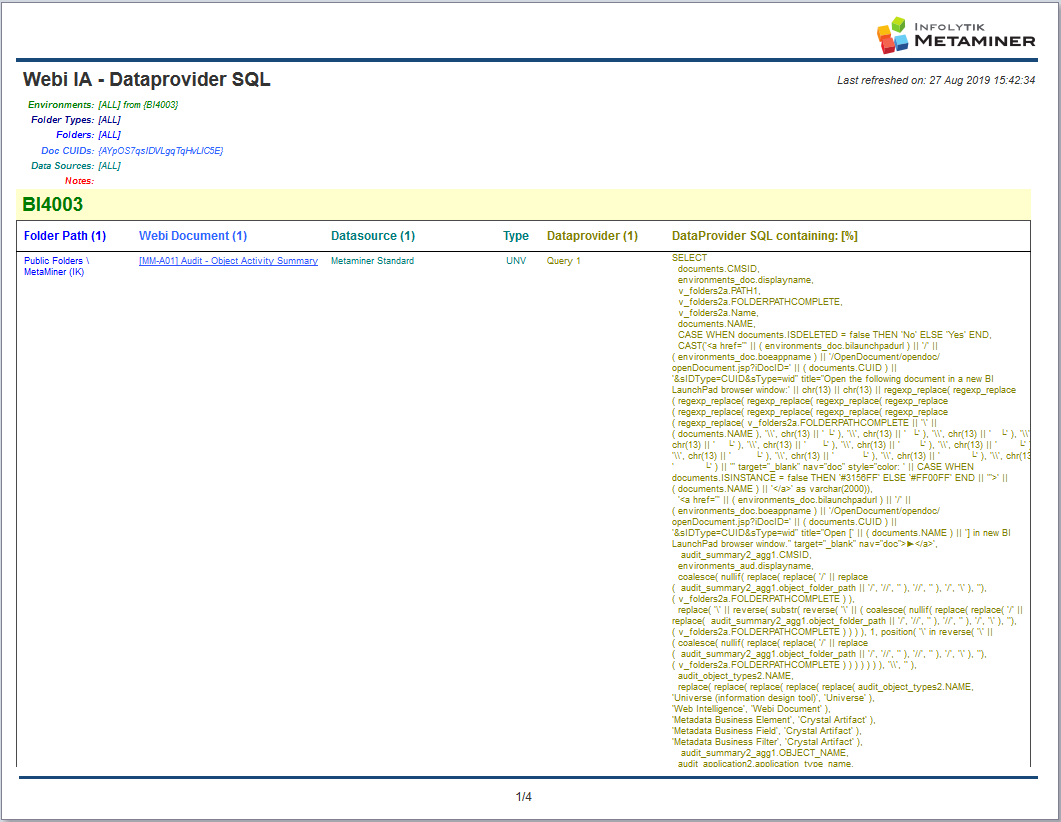1061x822 pixels.
Task: Select the report title Webi IA - Dataprovider SQL
Action: (147, 79)
